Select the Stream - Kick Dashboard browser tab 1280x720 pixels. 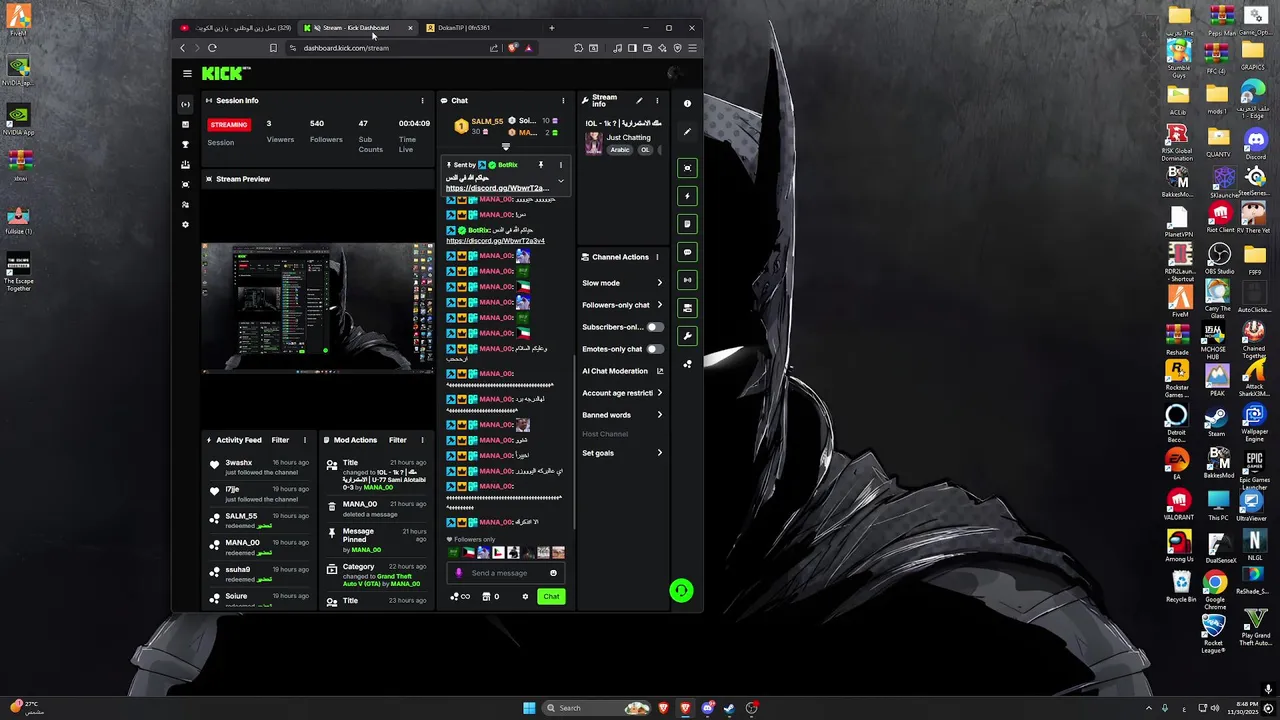pos(358,28)
